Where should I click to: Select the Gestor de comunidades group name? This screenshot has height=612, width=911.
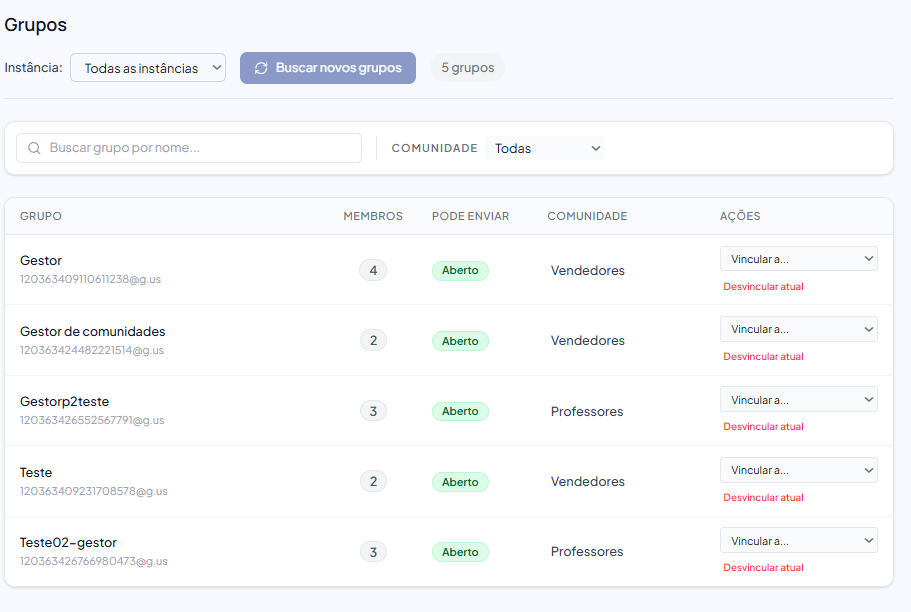(x=92, y=331)
